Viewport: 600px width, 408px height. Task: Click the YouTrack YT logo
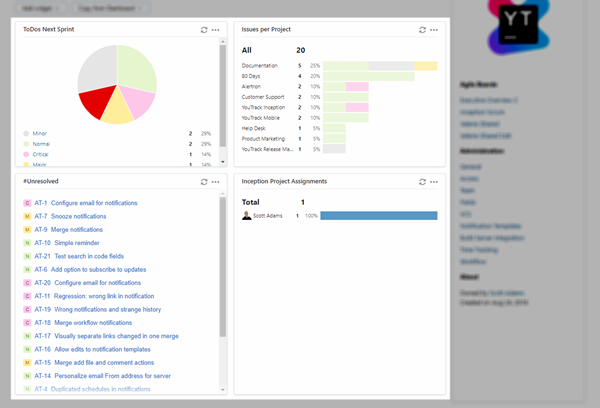[x=518, y=25]
